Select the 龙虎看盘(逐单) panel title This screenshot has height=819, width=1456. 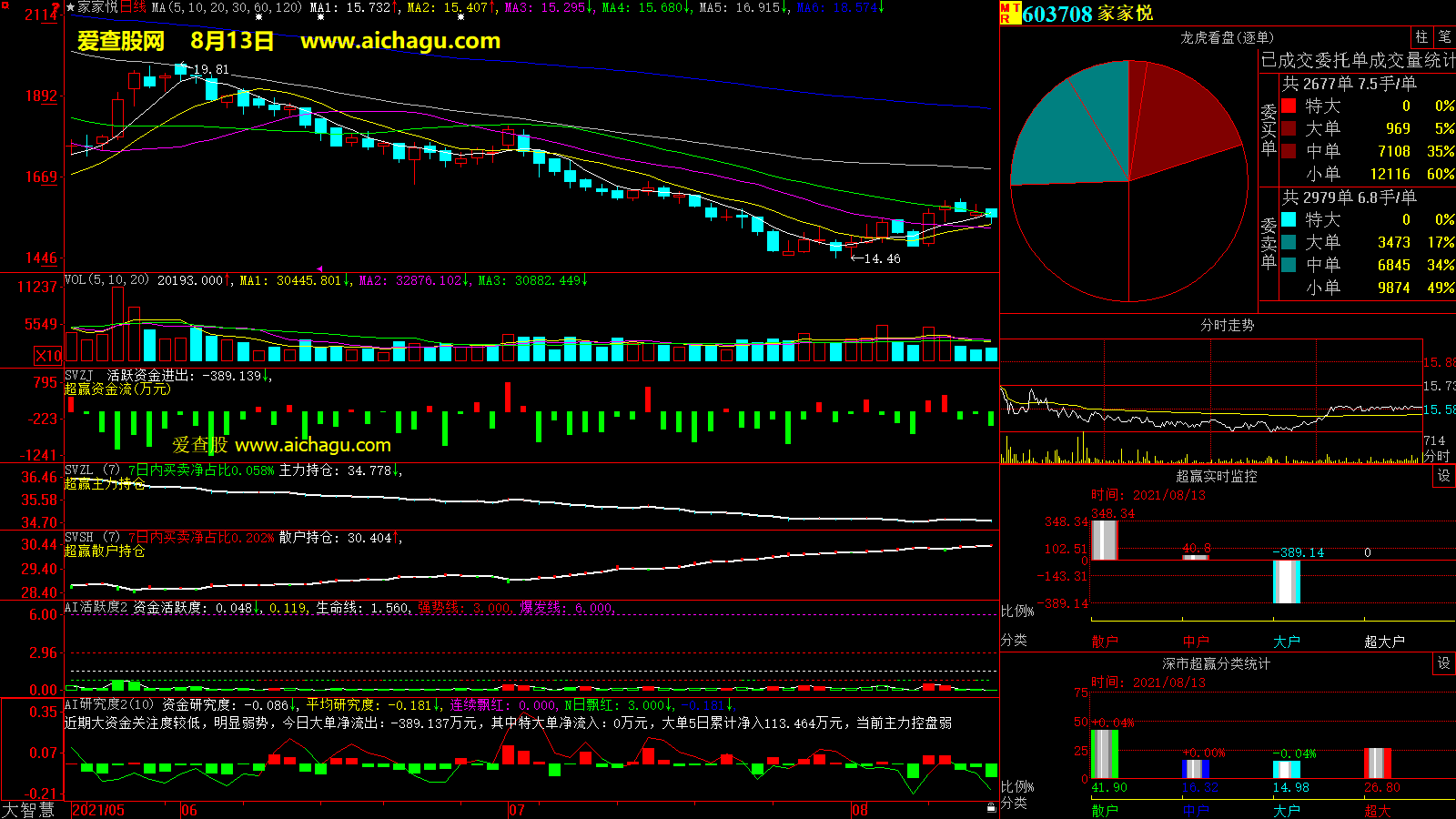(x=1227, y=37)
